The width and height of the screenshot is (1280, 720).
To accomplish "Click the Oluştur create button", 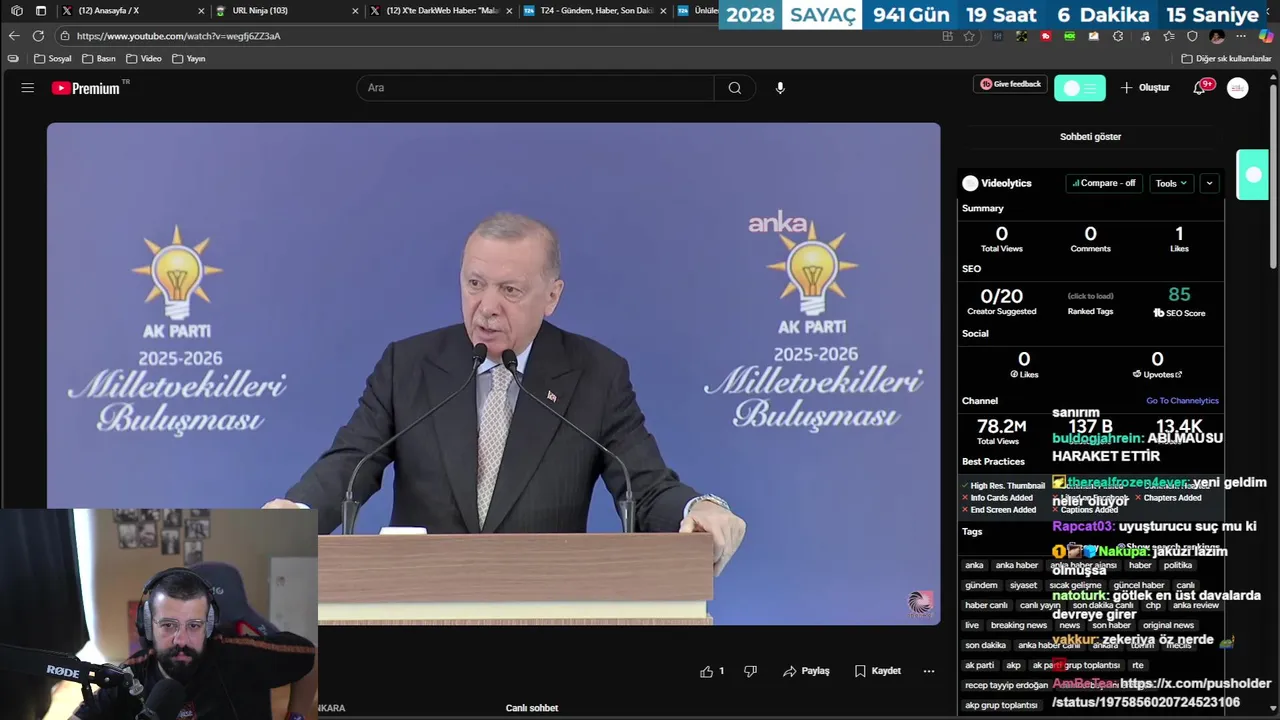I will 1145,88.
